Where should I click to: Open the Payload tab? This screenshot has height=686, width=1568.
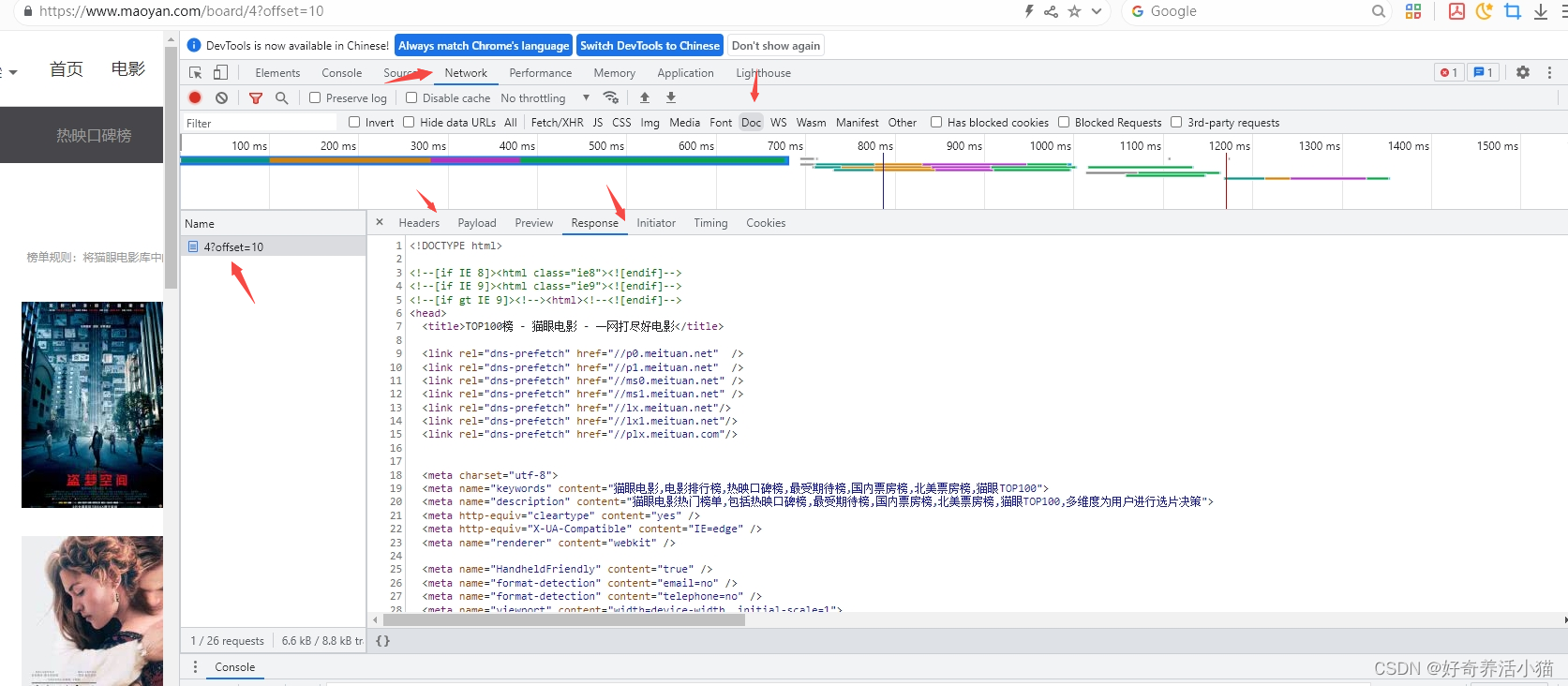coord(477,223)
